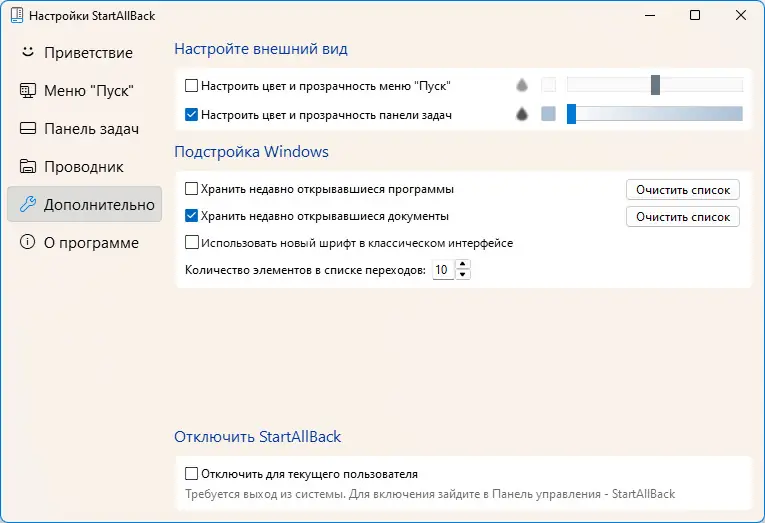Click the wrench icon beside Дополнительно
This screenshot has width=765, height=523.
tap(28, 205)
